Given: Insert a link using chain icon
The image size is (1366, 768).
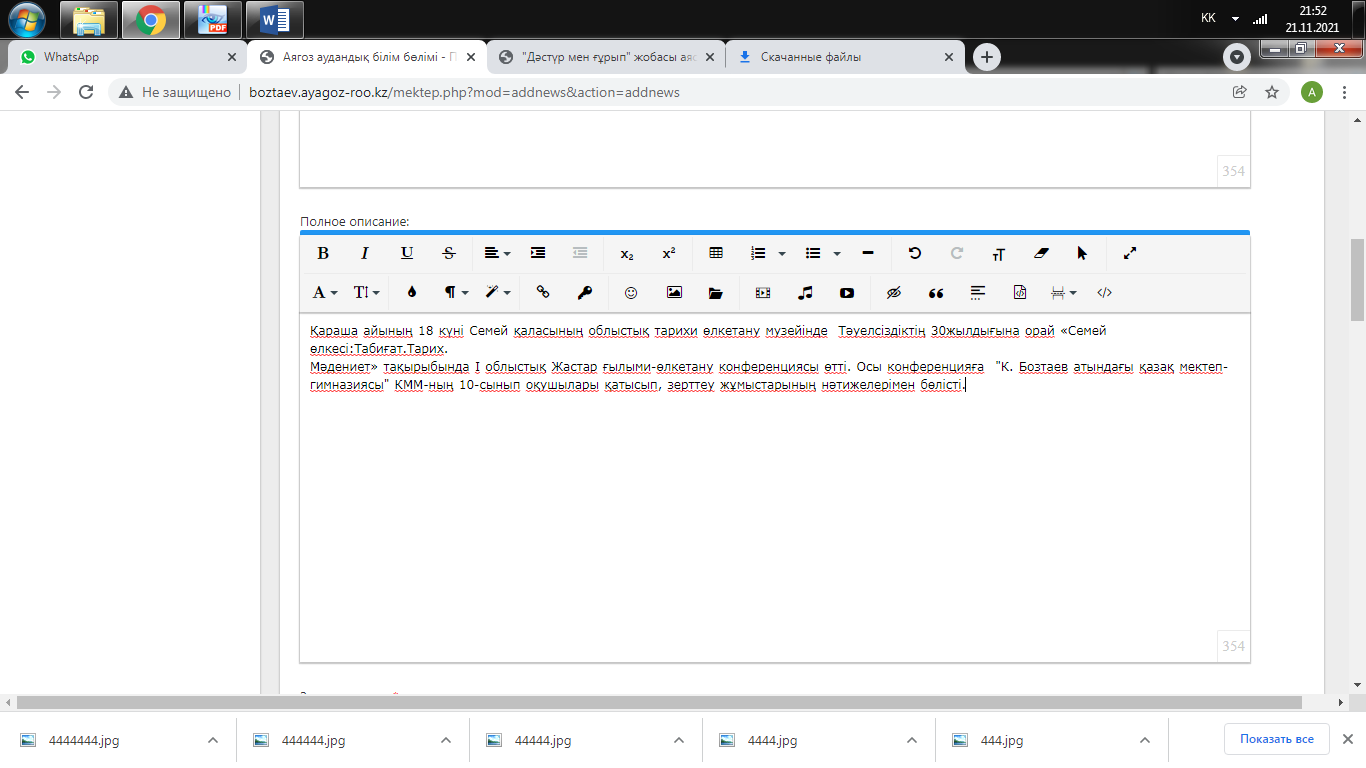Looking at the screenshot, I should pos(543,293).
